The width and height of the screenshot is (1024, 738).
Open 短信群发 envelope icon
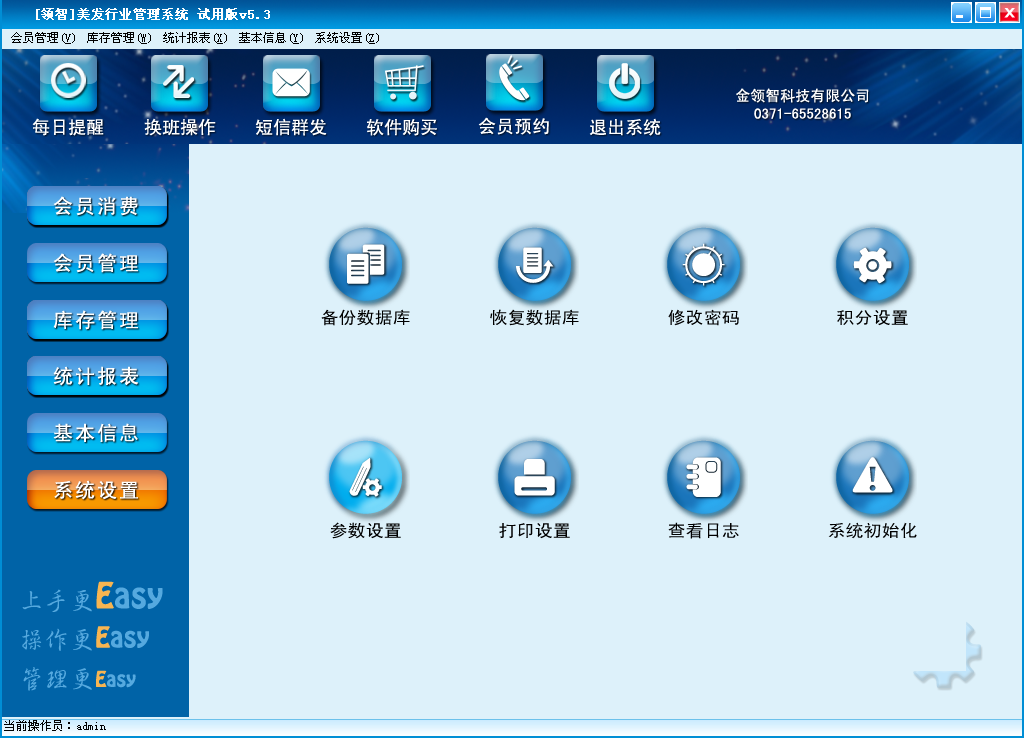291,84
